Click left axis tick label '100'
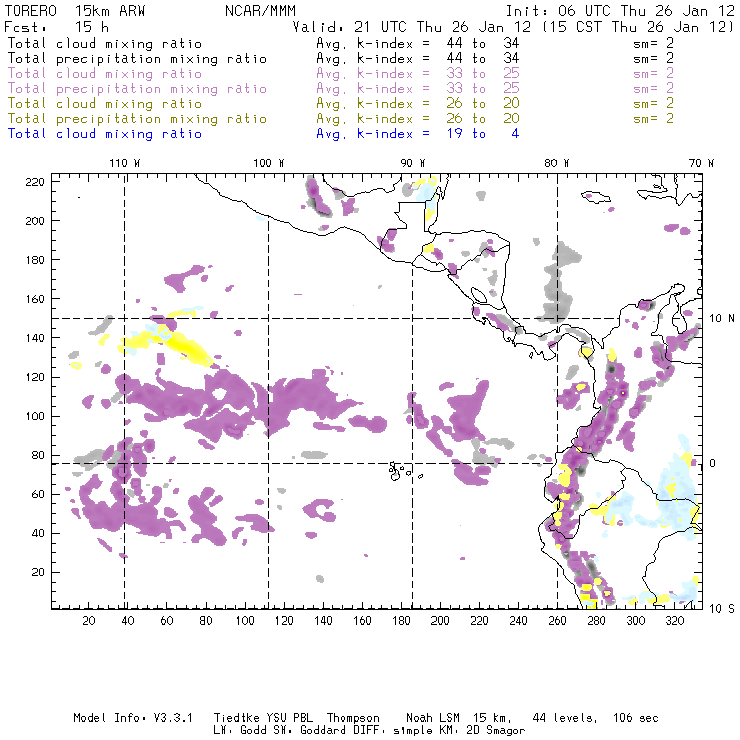Screen dimensions: 740x740 pos(35,416)
